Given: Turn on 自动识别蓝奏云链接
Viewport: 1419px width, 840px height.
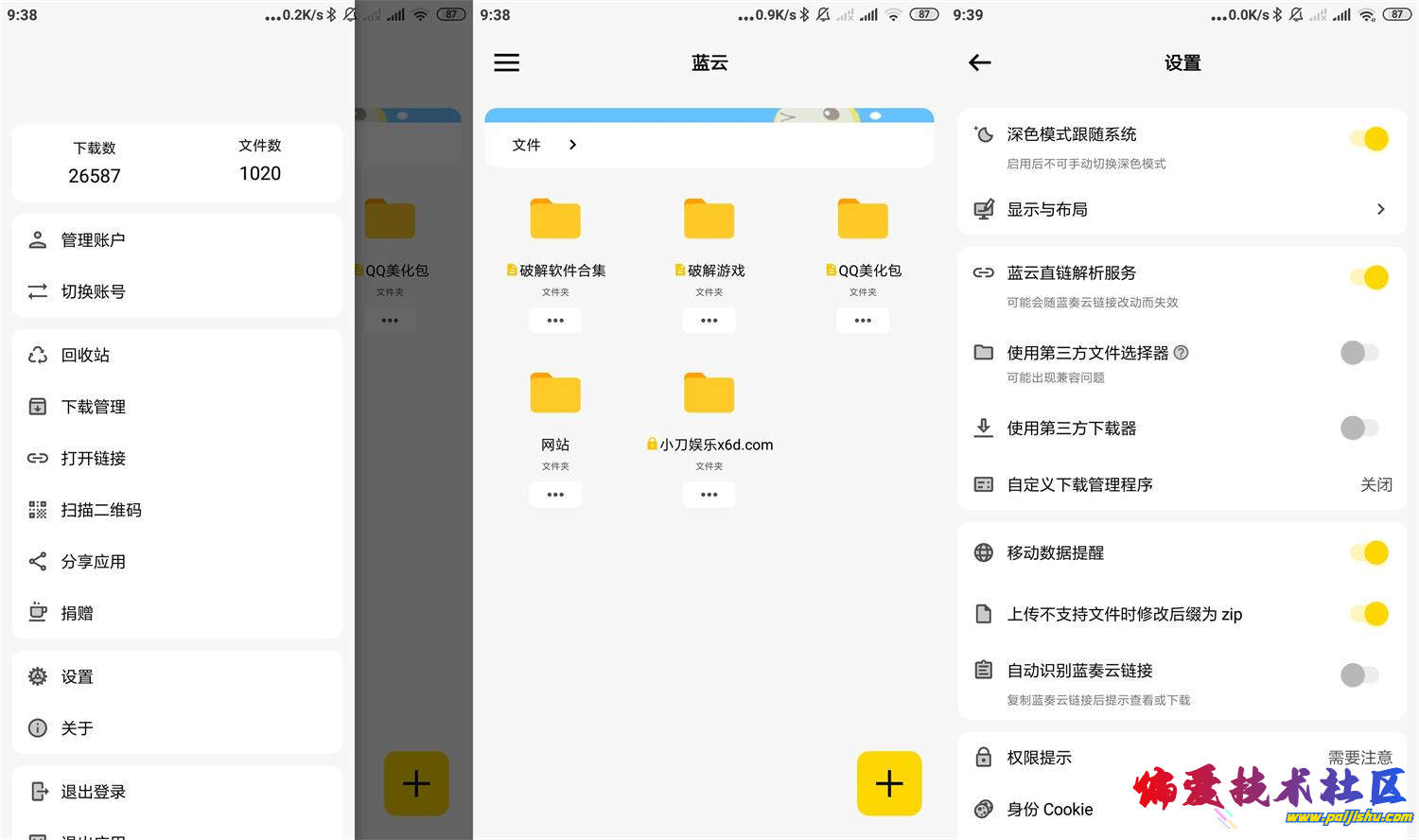Looking at the screenshot, I should pyautogui.click(x=1359, y=674).
